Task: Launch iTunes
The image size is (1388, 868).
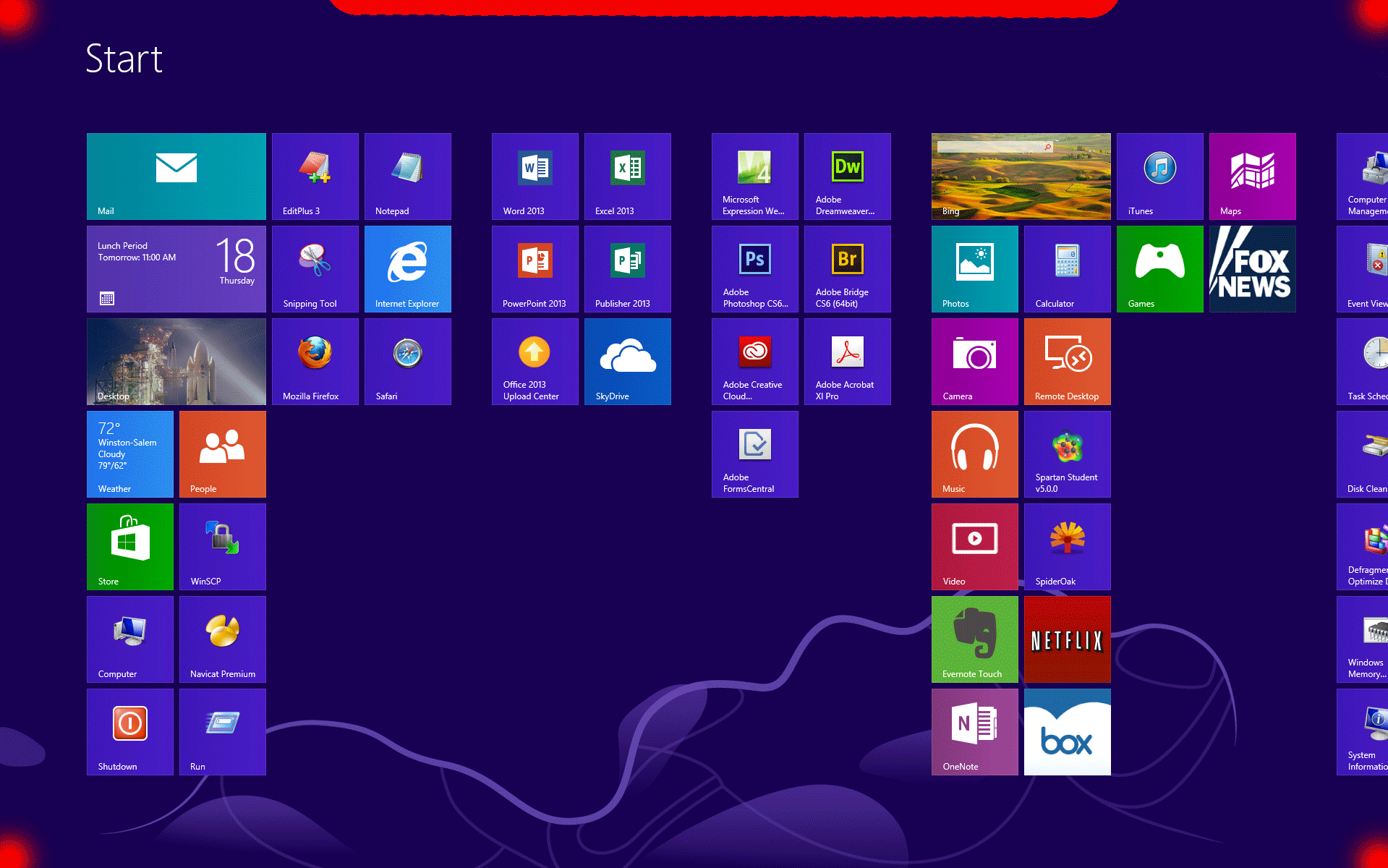Action: pyautogui.click(x=1160, y=176)
